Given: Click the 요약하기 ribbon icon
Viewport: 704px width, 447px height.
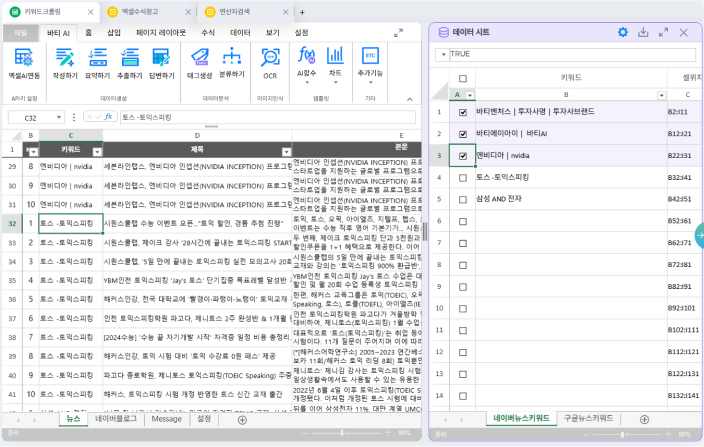Looking at the screenshot, I should tap(97, 63).
